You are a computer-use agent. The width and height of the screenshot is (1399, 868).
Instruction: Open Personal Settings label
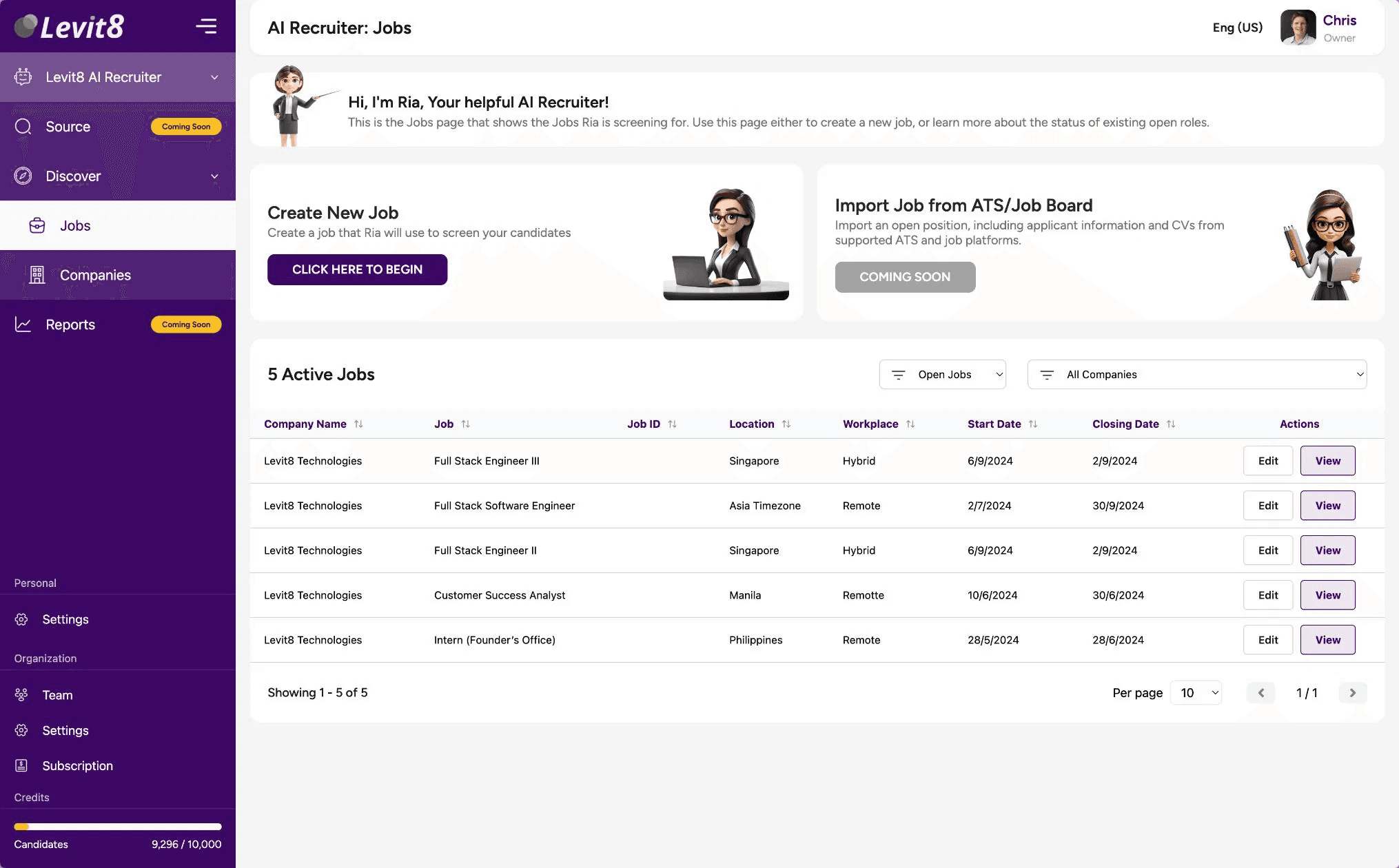tap(65, 619)
